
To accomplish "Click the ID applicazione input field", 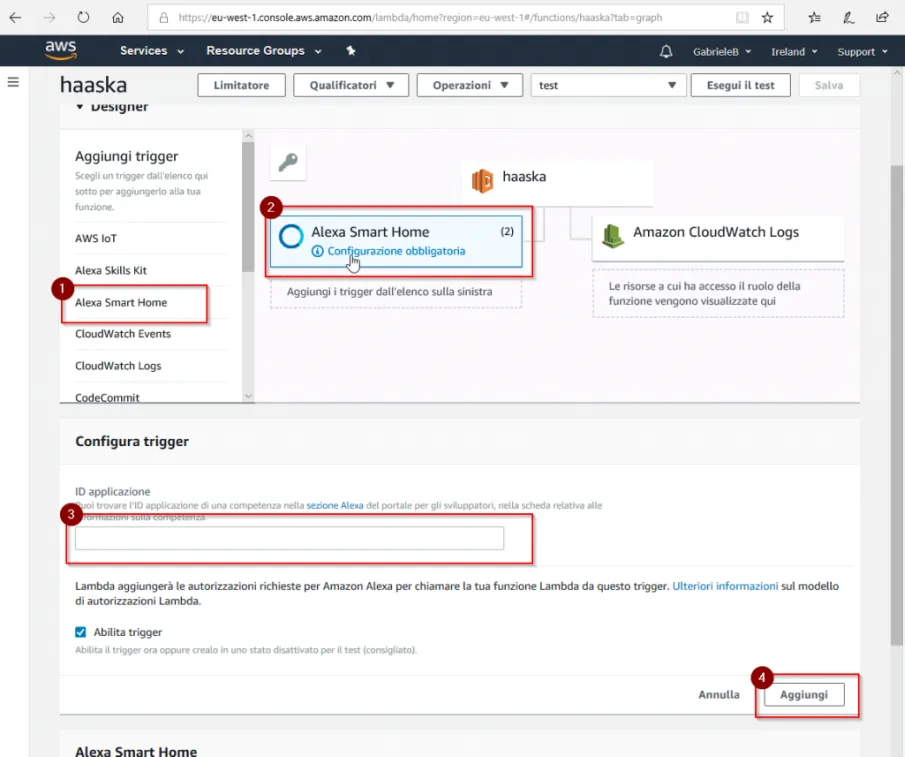I will coord(289,538).
